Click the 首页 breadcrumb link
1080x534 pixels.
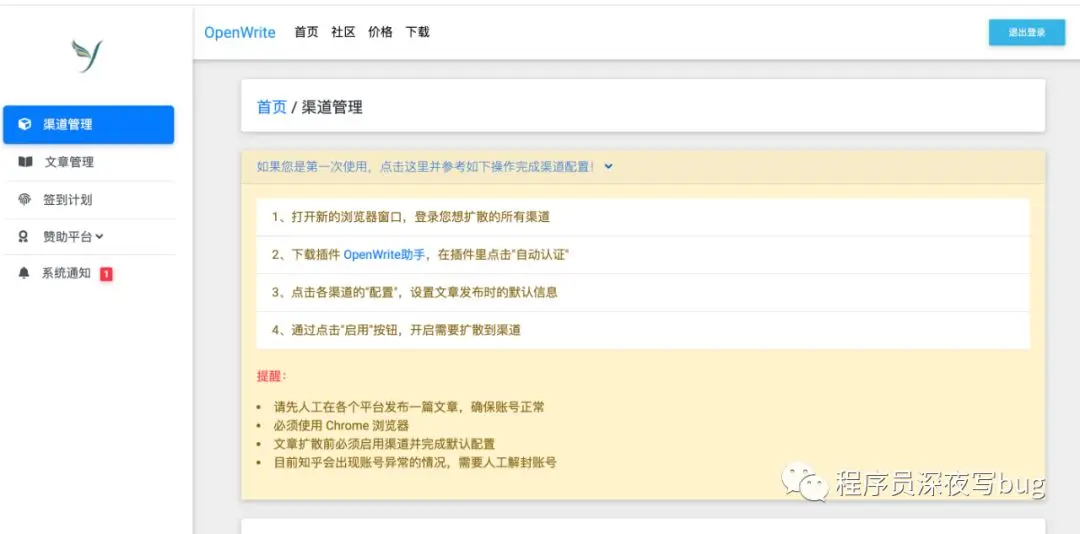(271, 107)
